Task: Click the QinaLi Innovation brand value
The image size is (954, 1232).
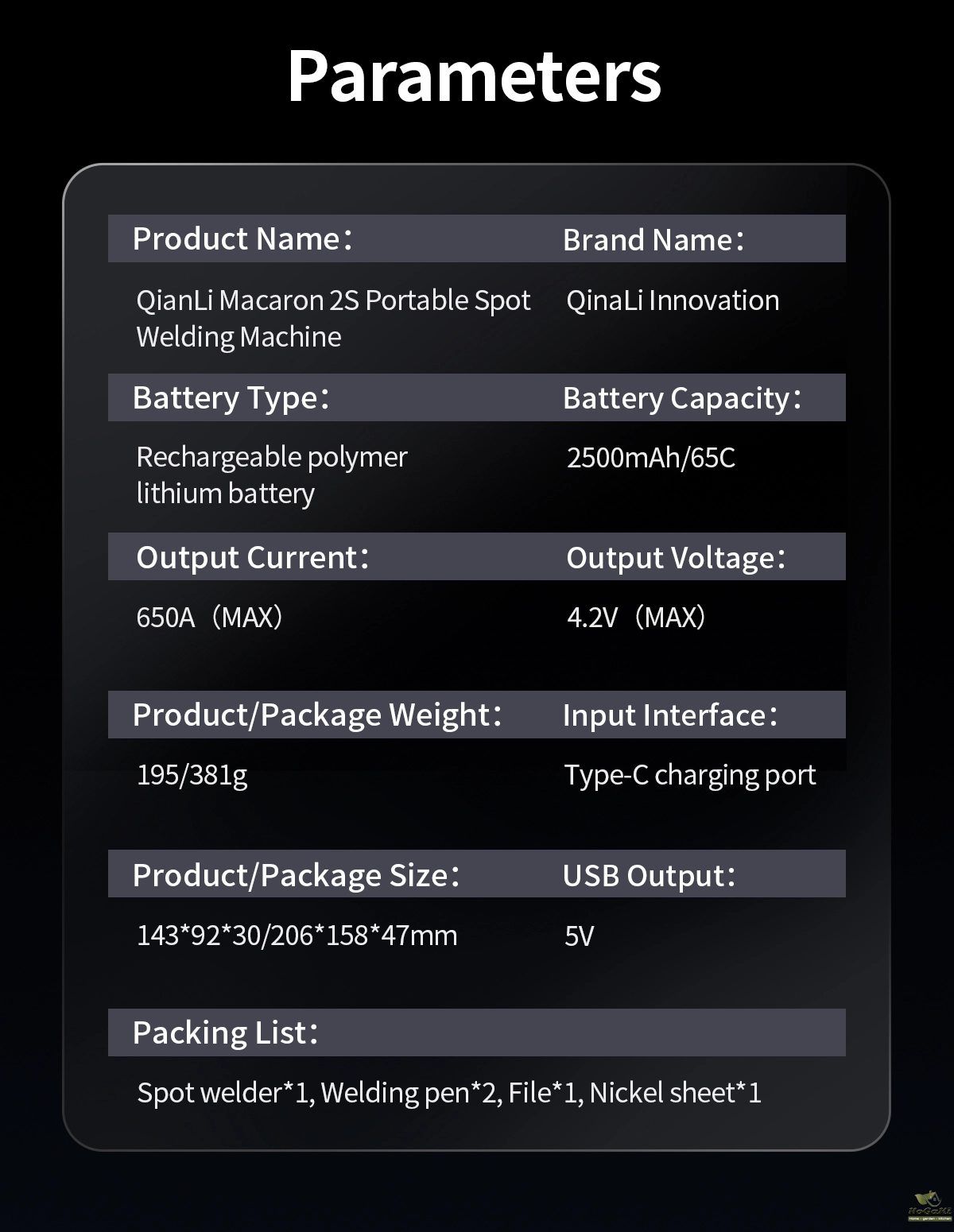Action: point(673,300)
